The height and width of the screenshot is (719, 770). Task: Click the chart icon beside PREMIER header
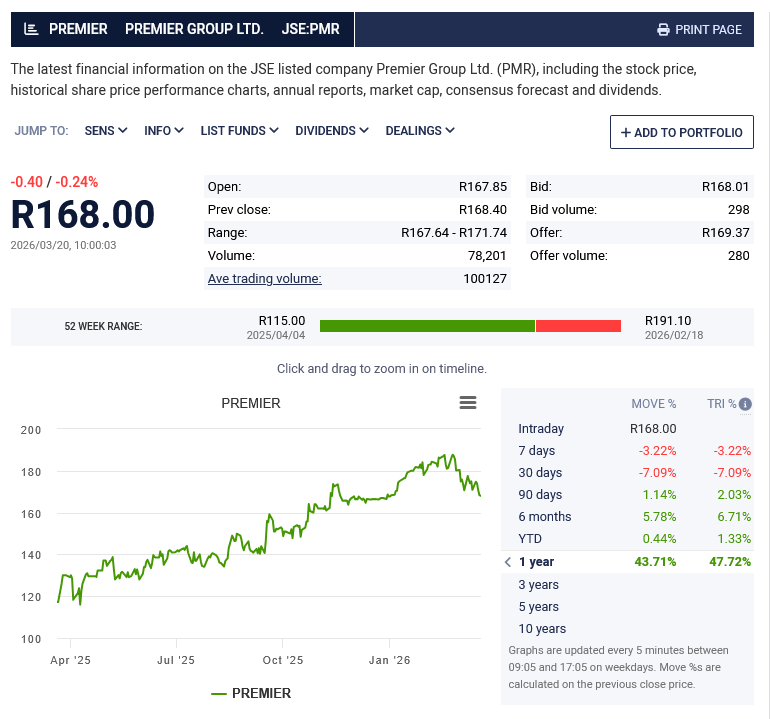[x=31, y=29]
